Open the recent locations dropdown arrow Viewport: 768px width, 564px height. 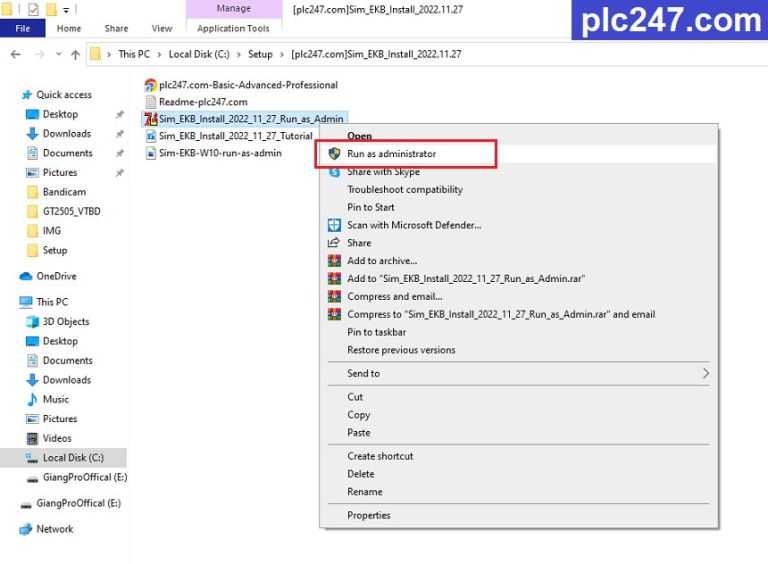coord(59,54)
